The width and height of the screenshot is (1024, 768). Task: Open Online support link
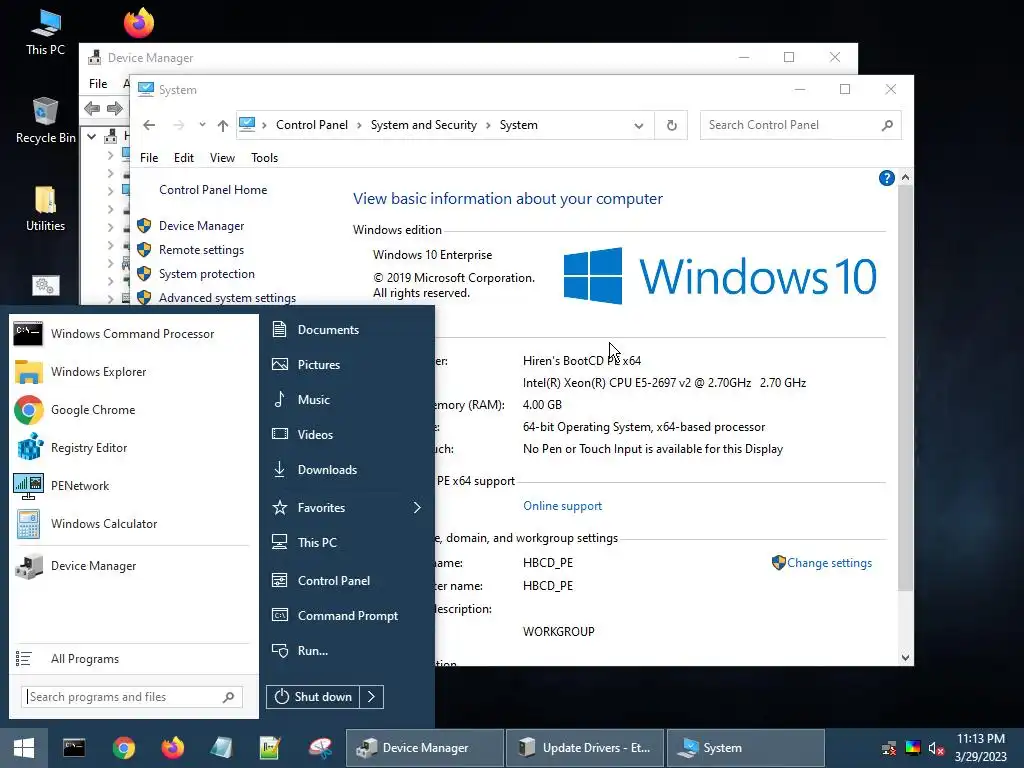click(x=562, y=506)
